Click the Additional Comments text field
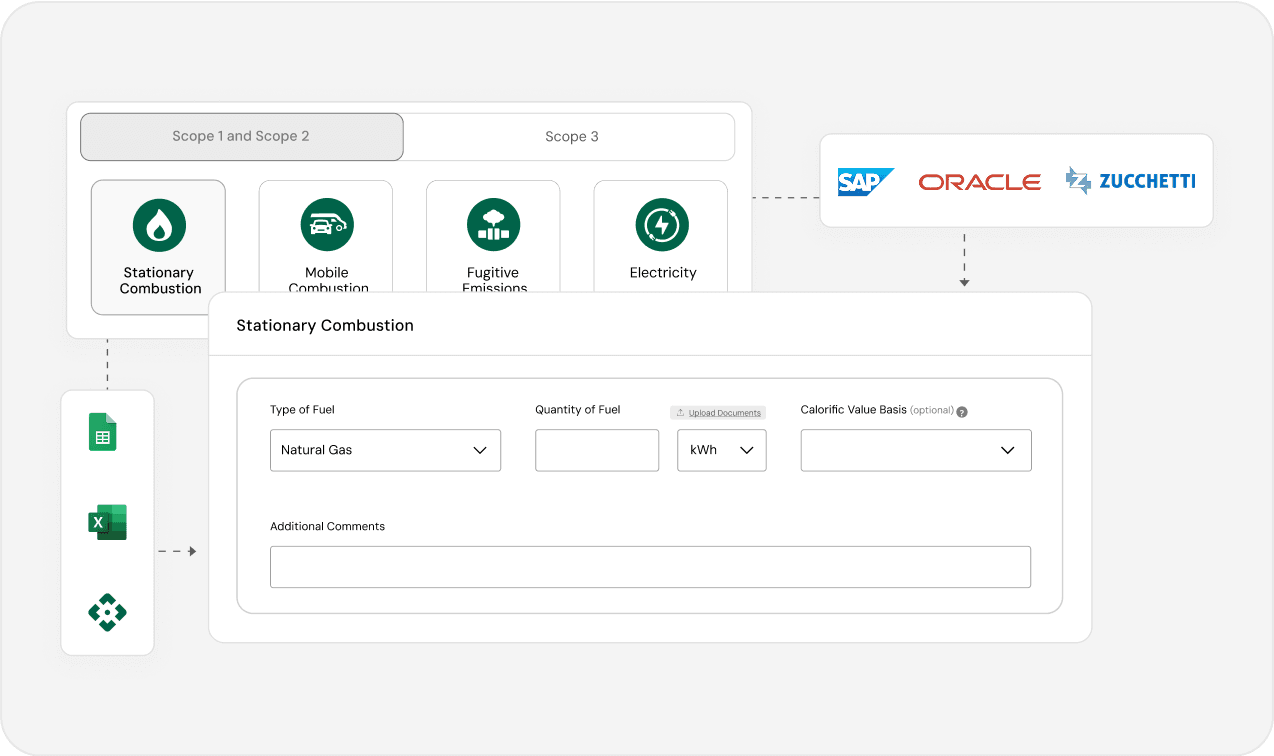Viewport: 1274px width, 756px height. pyautogui.click(x=650, y=567)
